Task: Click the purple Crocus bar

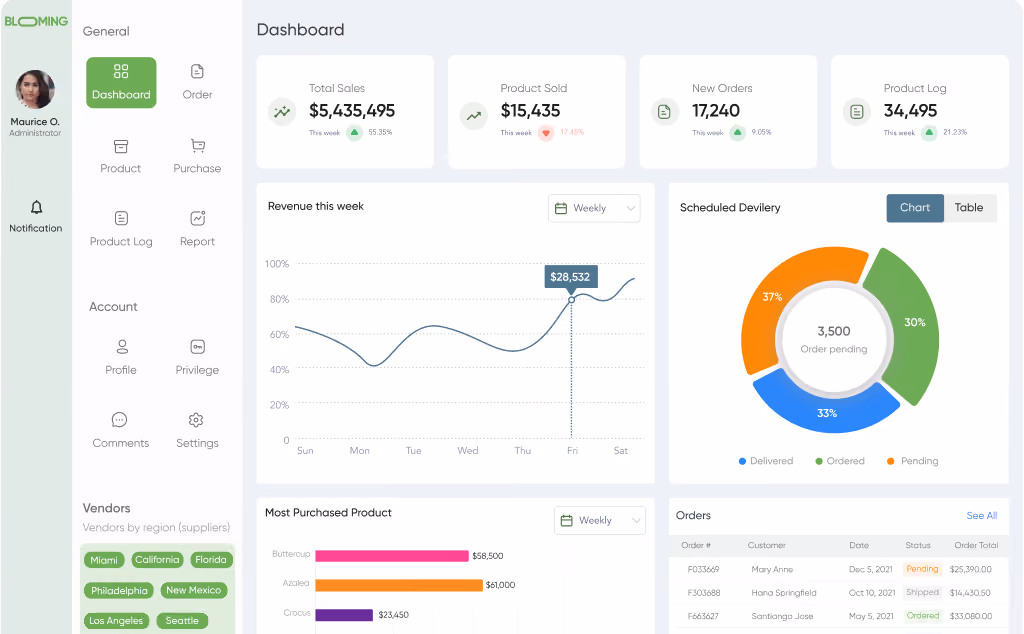Action: [x=344, y=615]
